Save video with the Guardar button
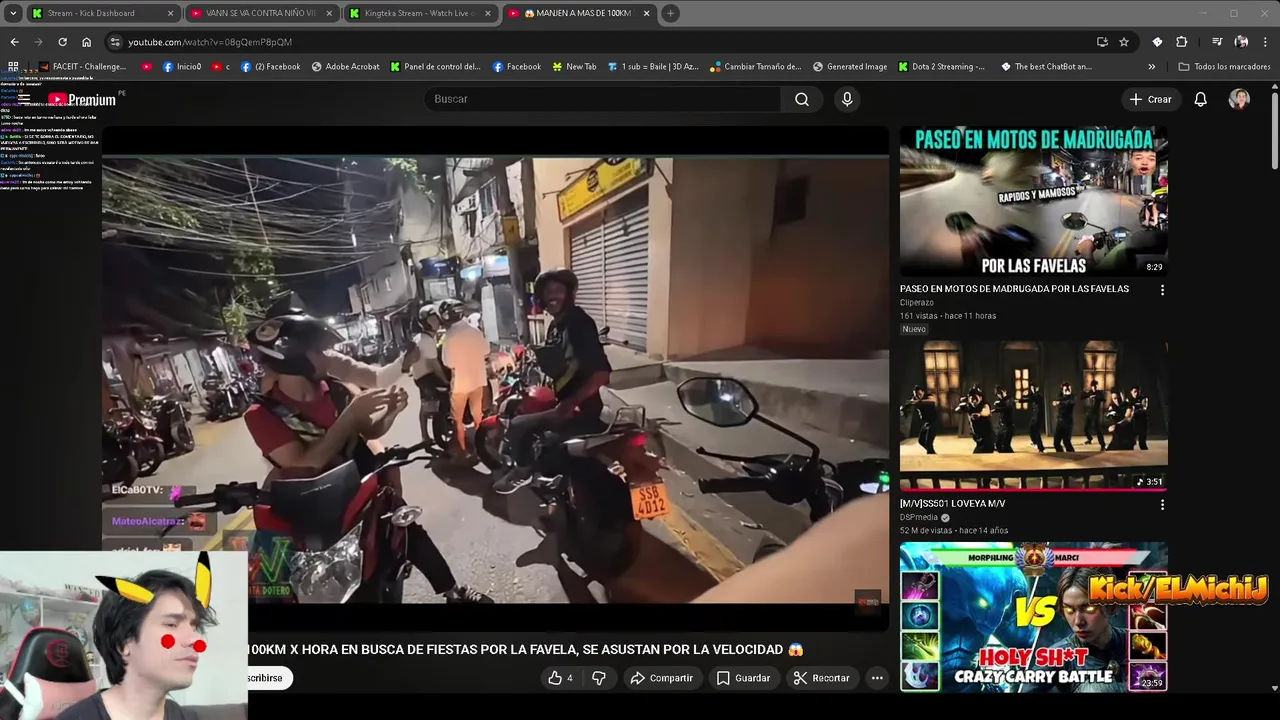Screen dimensions: 1280x720 click(x=743, y=678)
